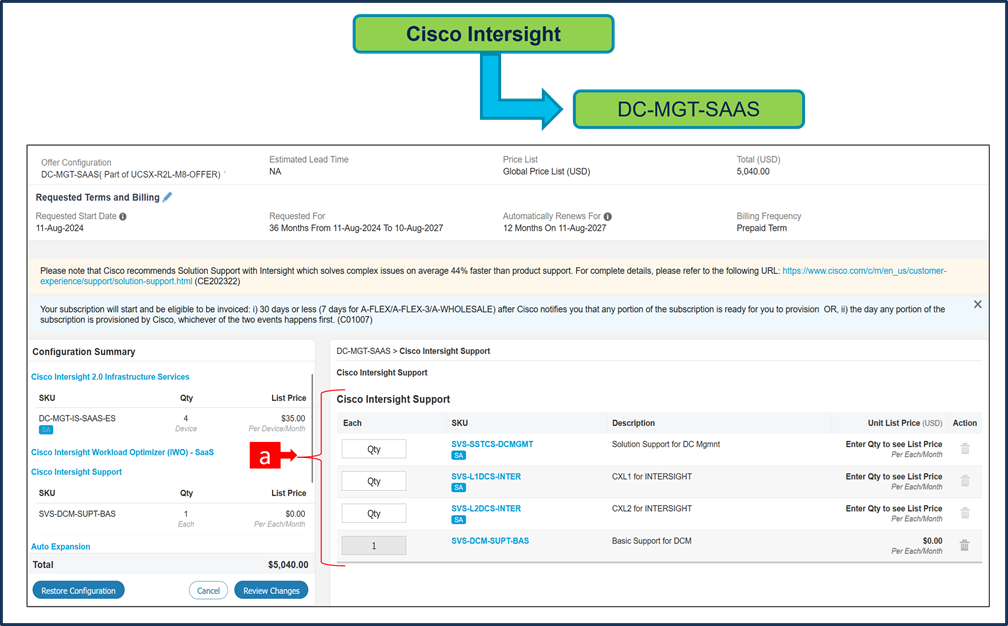Dismiss the subscription start notice
This screenshot has width=1008, height=626.
click(x=977, y=304)
